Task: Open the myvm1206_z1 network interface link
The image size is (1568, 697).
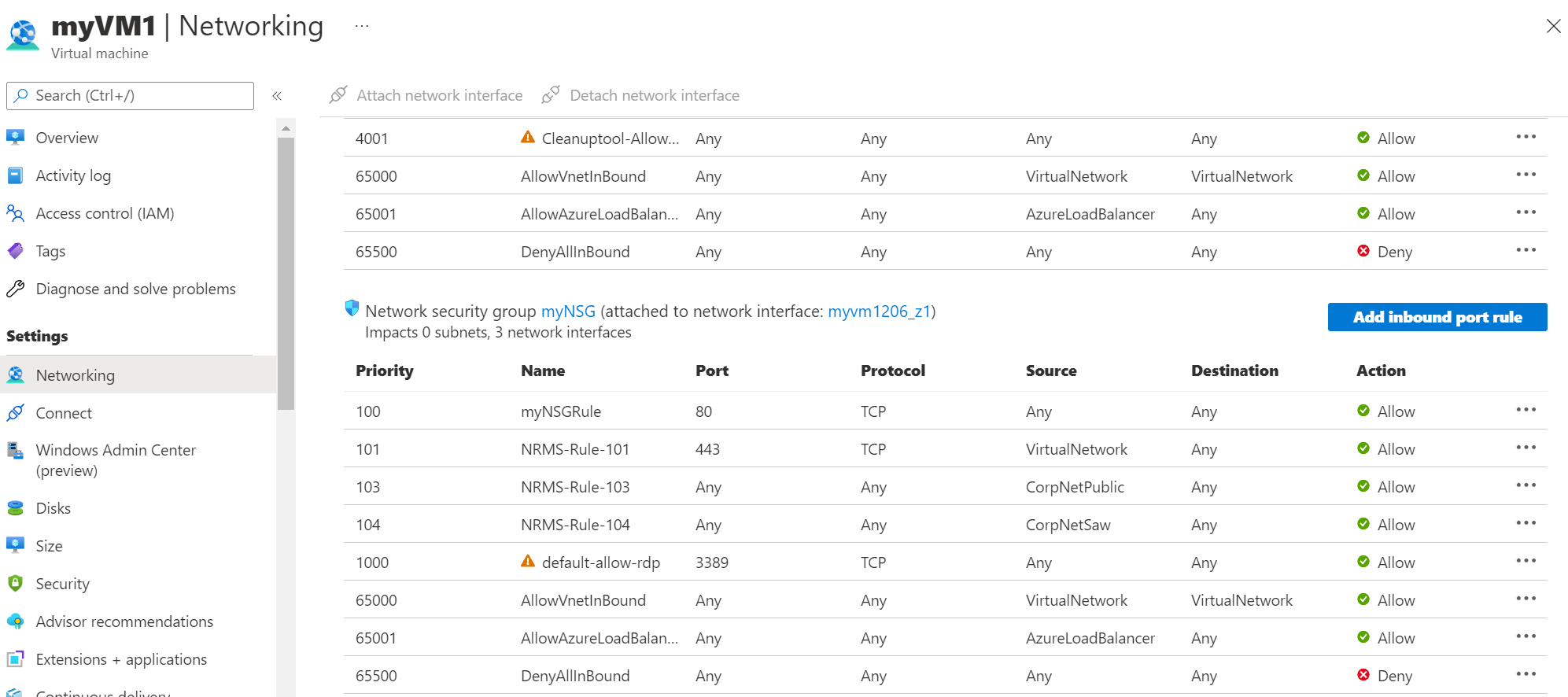Action: click(880, 312)
